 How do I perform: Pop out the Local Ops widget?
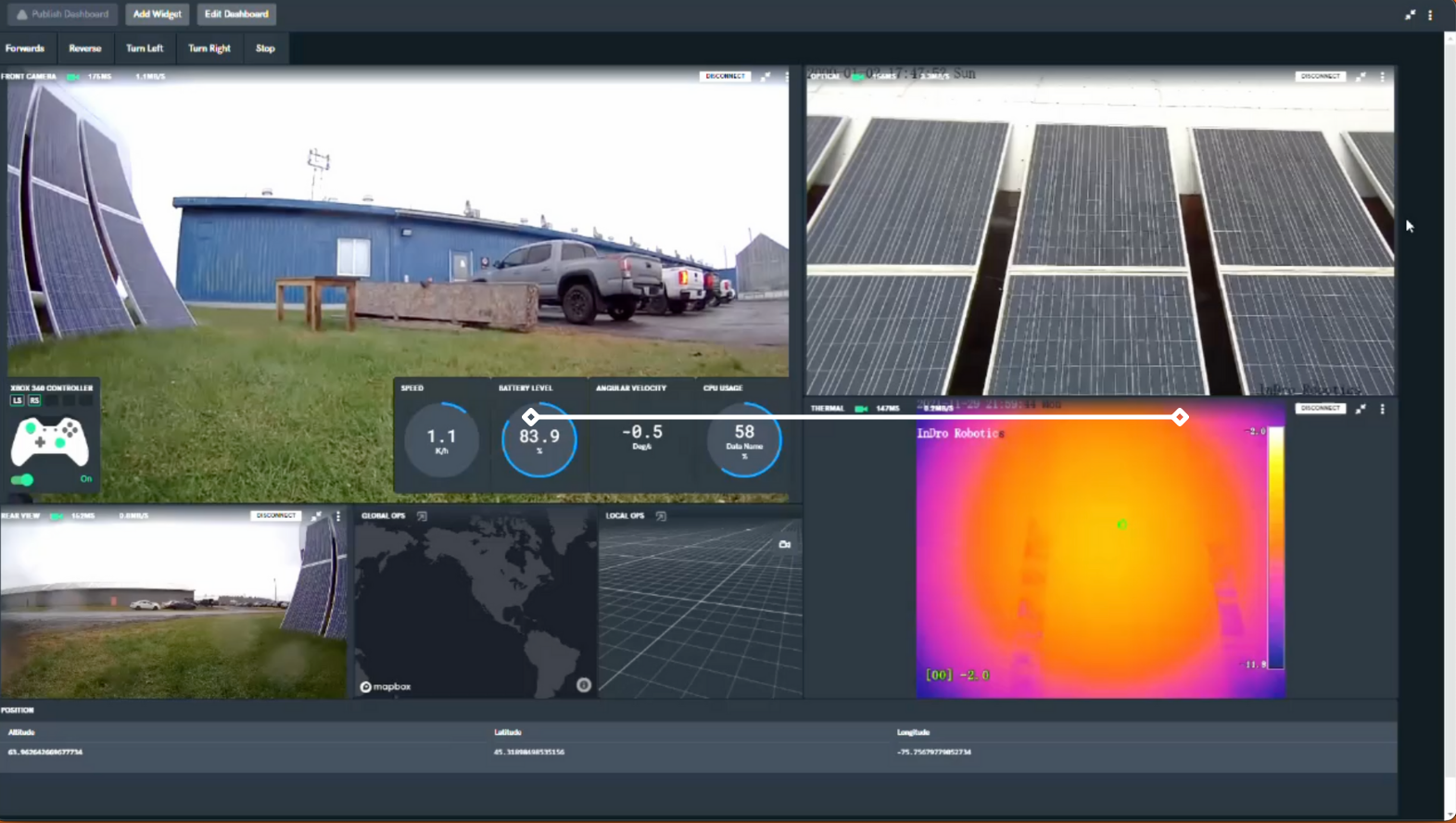pyautogui.click(x=661, y=516)
